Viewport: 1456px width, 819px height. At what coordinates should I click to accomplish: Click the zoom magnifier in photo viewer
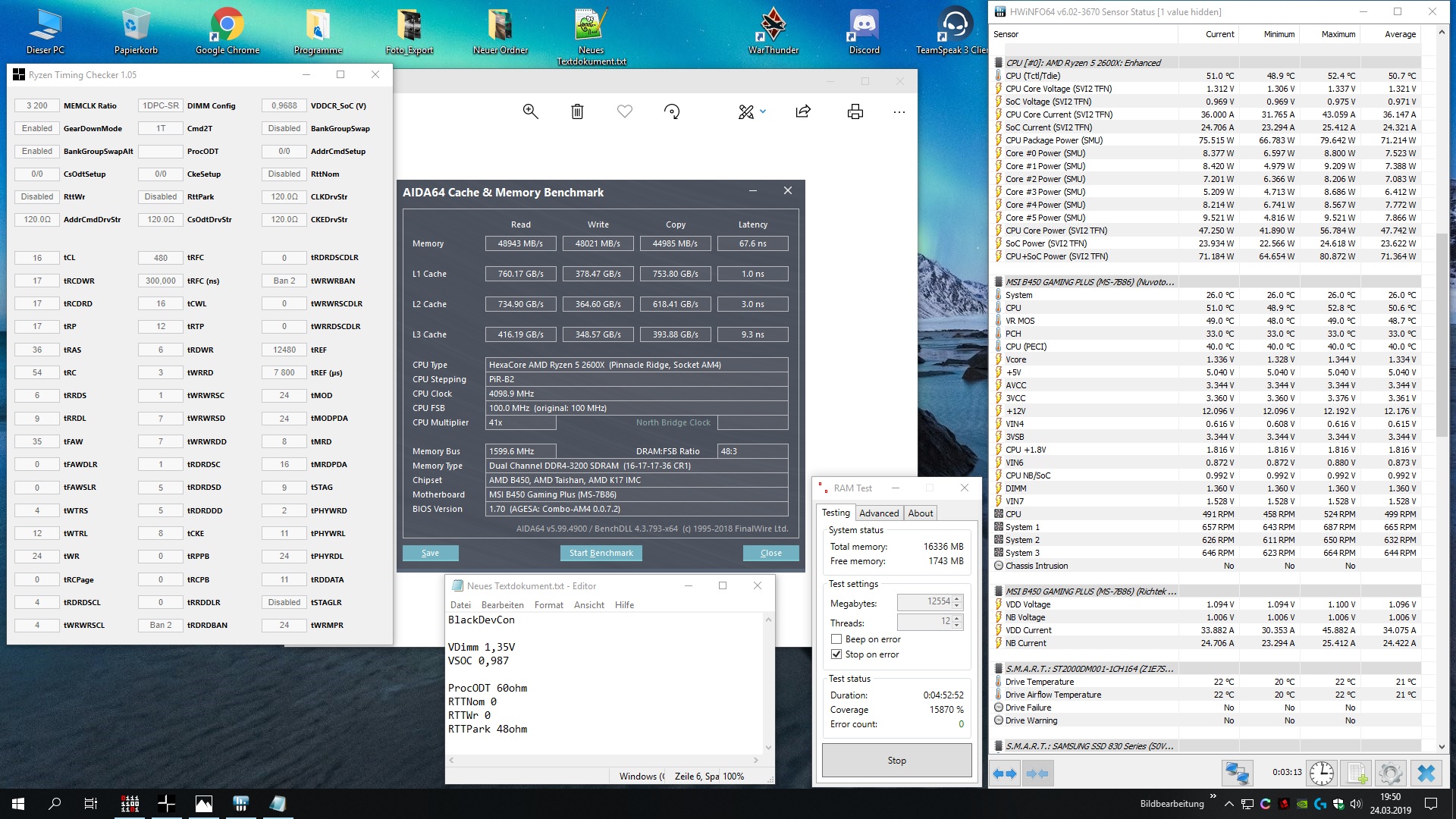tap(530, 112)
